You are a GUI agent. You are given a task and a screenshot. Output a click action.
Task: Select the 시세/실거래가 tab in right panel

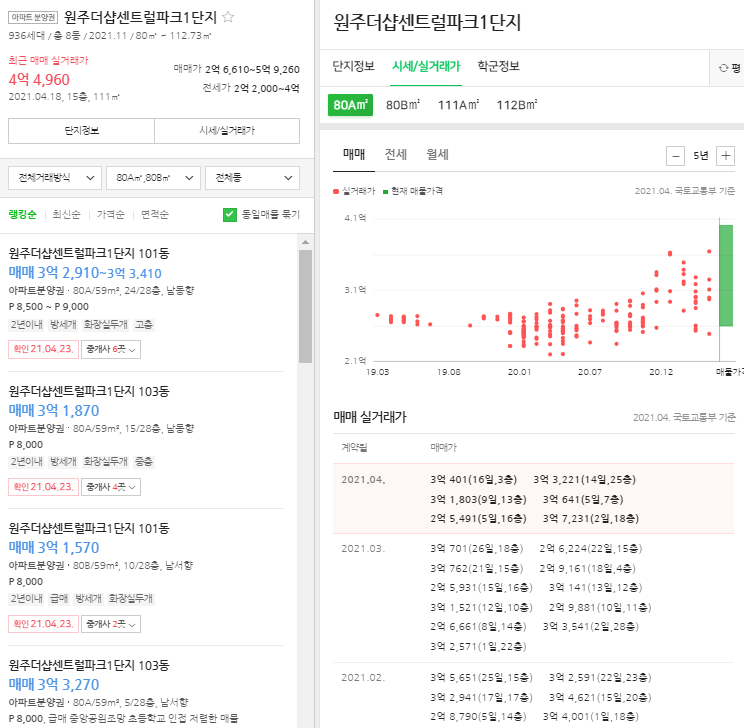click(x=426, y=66)
